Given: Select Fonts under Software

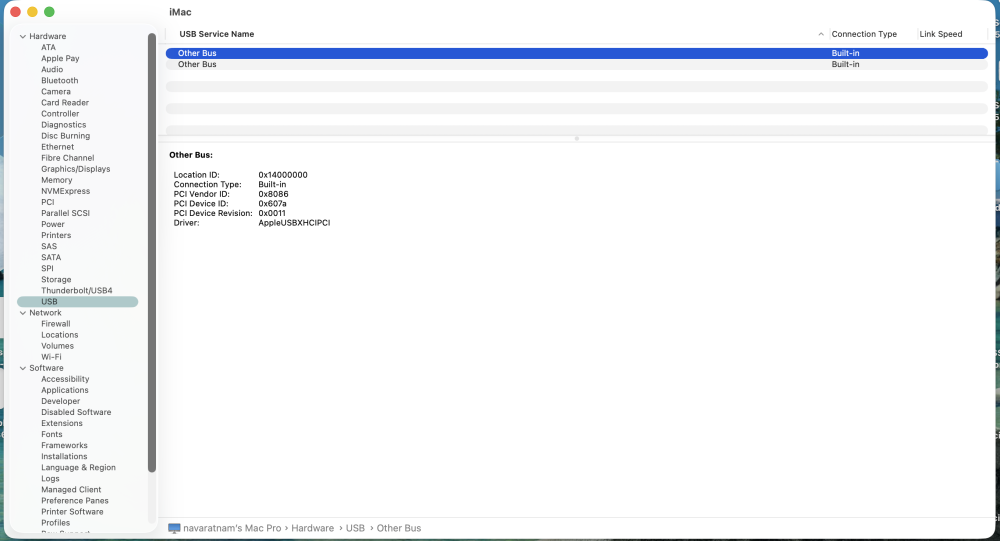Looking at the screenshot, I should coord(52,434).
